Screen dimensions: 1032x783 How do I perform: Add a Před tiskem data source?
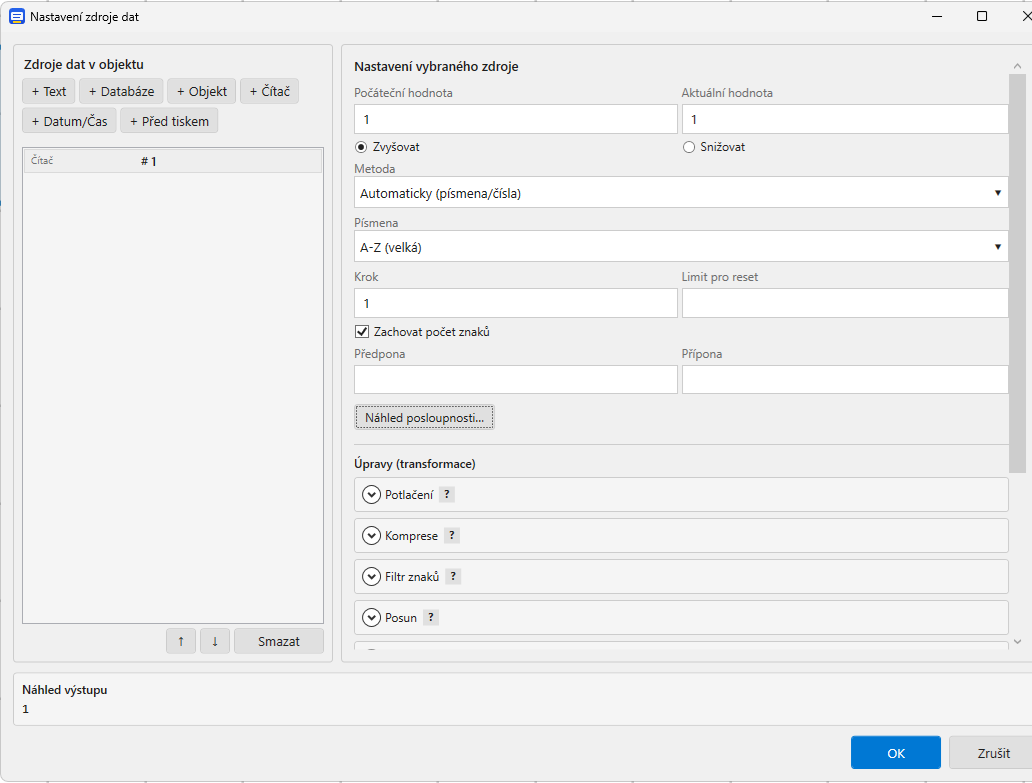tap(169, 121)
